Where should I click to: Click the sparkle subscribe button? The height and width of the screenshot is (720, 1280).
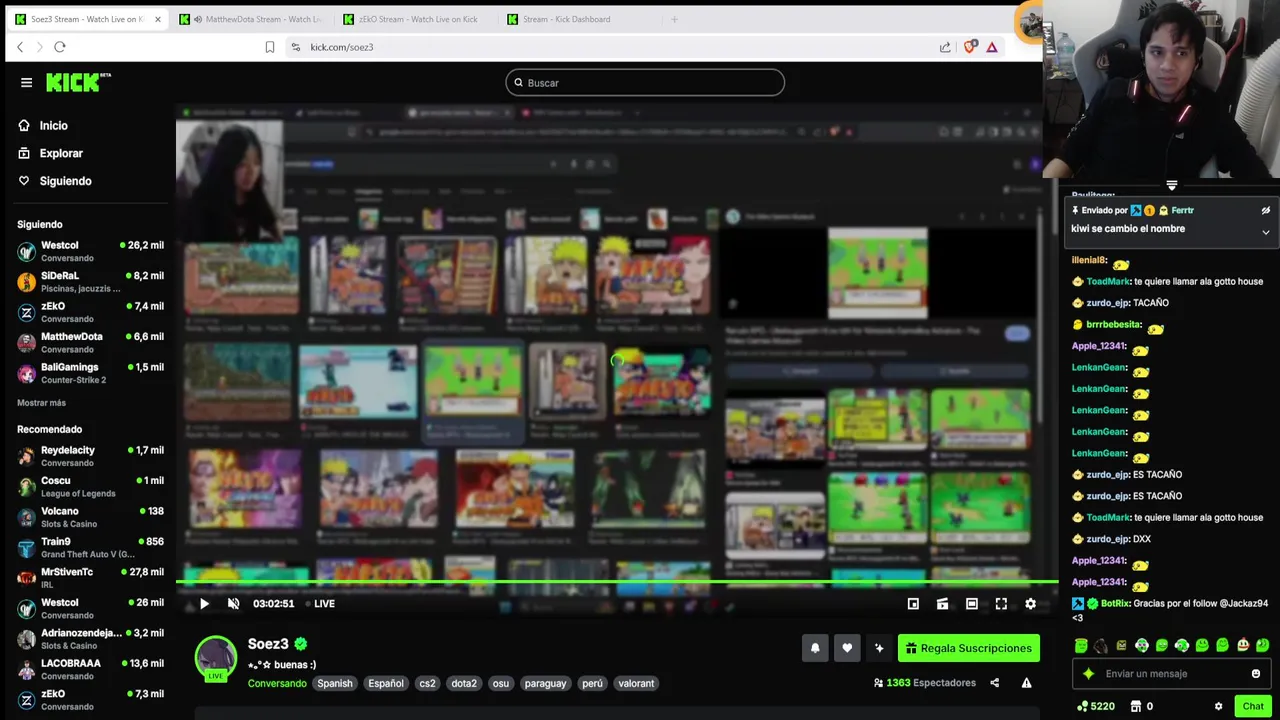tap(879, 648)
